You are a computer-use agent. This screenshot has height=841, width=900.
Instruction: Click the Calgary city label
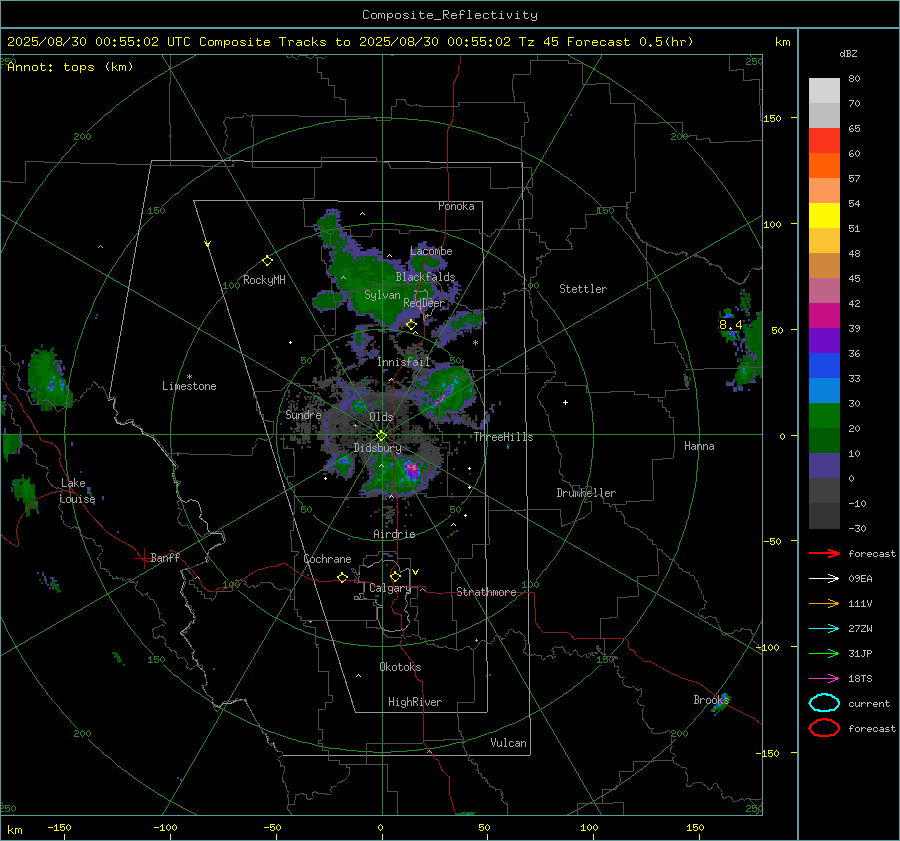(x=390, y=588)
